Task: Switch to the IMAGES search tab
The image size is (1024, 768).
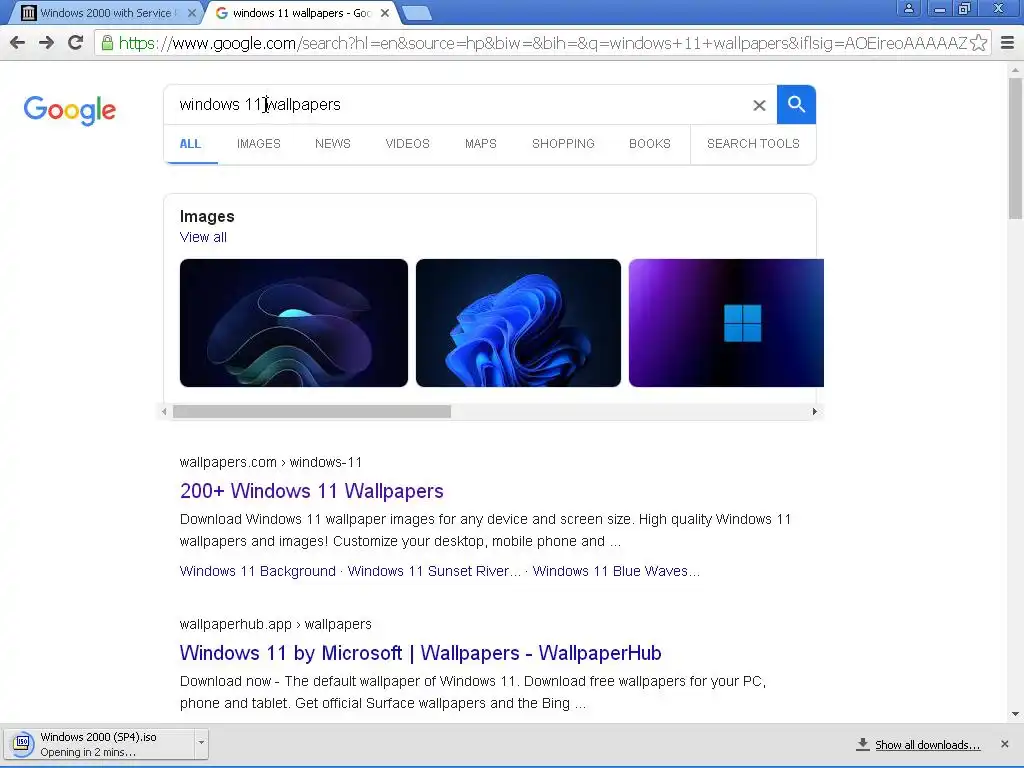Action: pos(259,144)
